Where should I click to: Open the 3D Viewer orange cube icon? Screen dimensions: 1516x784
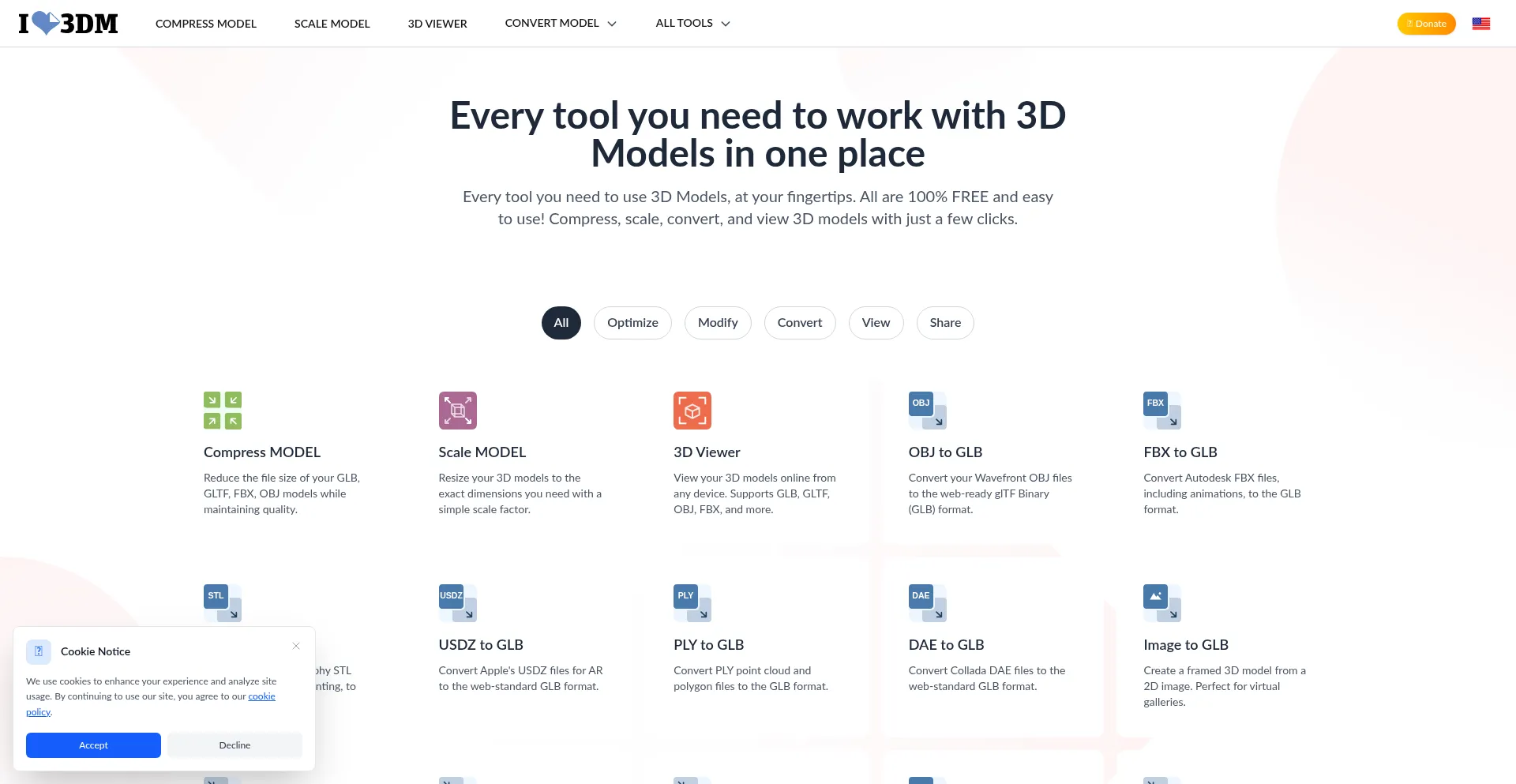tap(692, 411)
